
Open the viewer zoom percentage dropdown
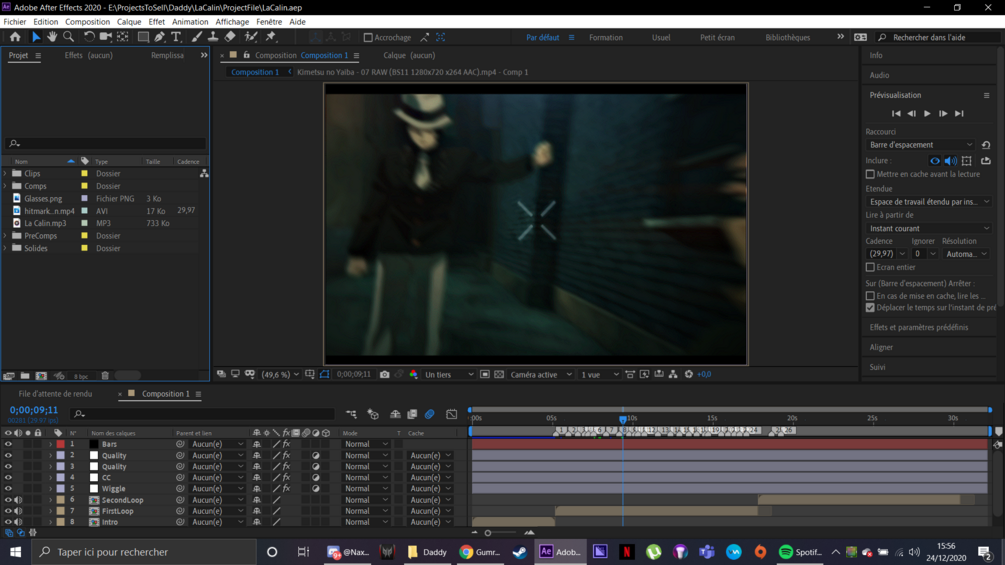pyautogui.click(x=280, y=375)
